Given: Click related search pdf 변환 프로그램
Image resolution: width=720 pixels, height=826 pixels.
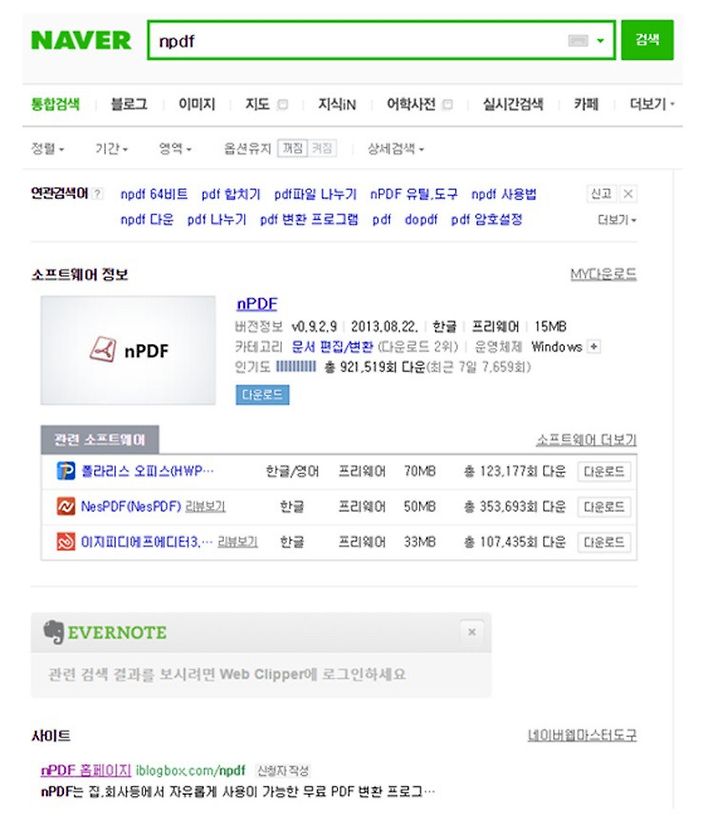Looking at the screenshot, I should click(309, 220).
